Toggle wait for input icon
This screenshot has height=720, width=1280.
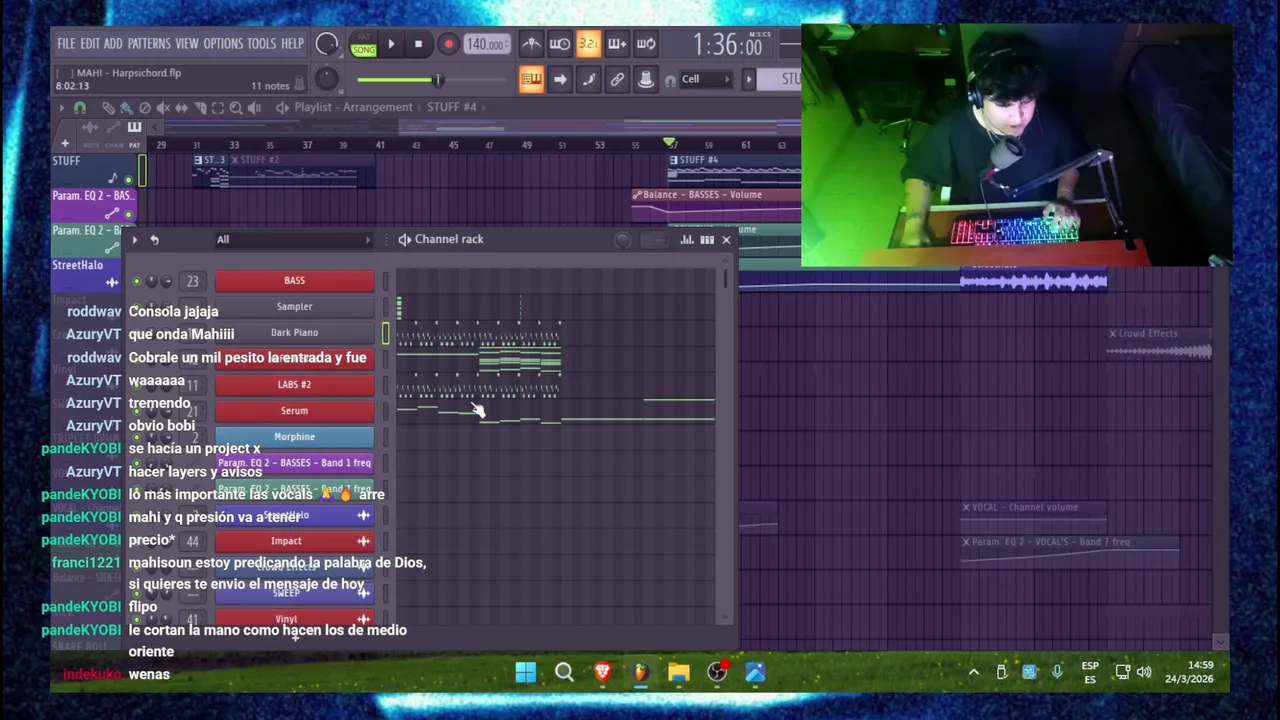tap(560, 44)
